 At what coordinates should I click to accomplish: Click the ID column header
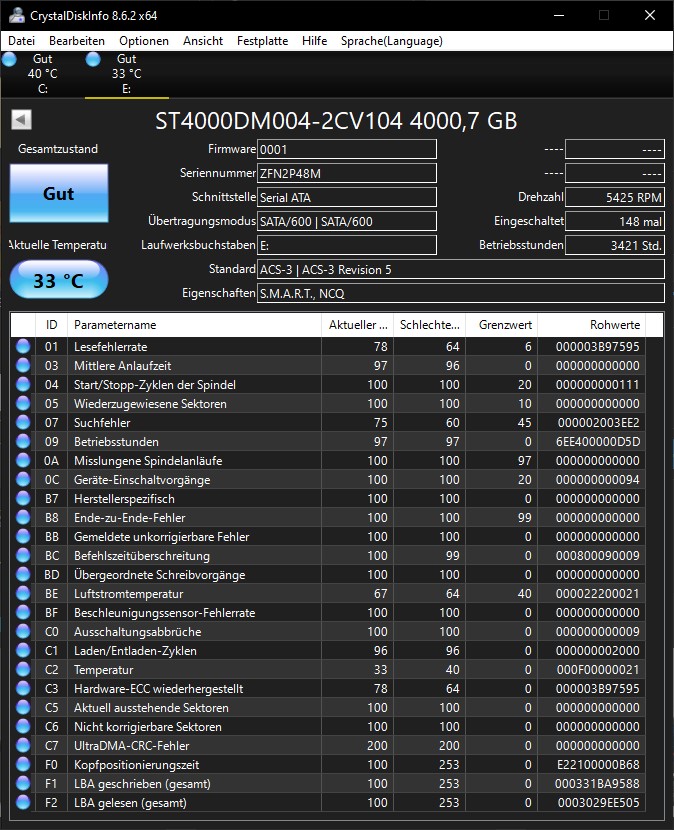tap(51, 324)
